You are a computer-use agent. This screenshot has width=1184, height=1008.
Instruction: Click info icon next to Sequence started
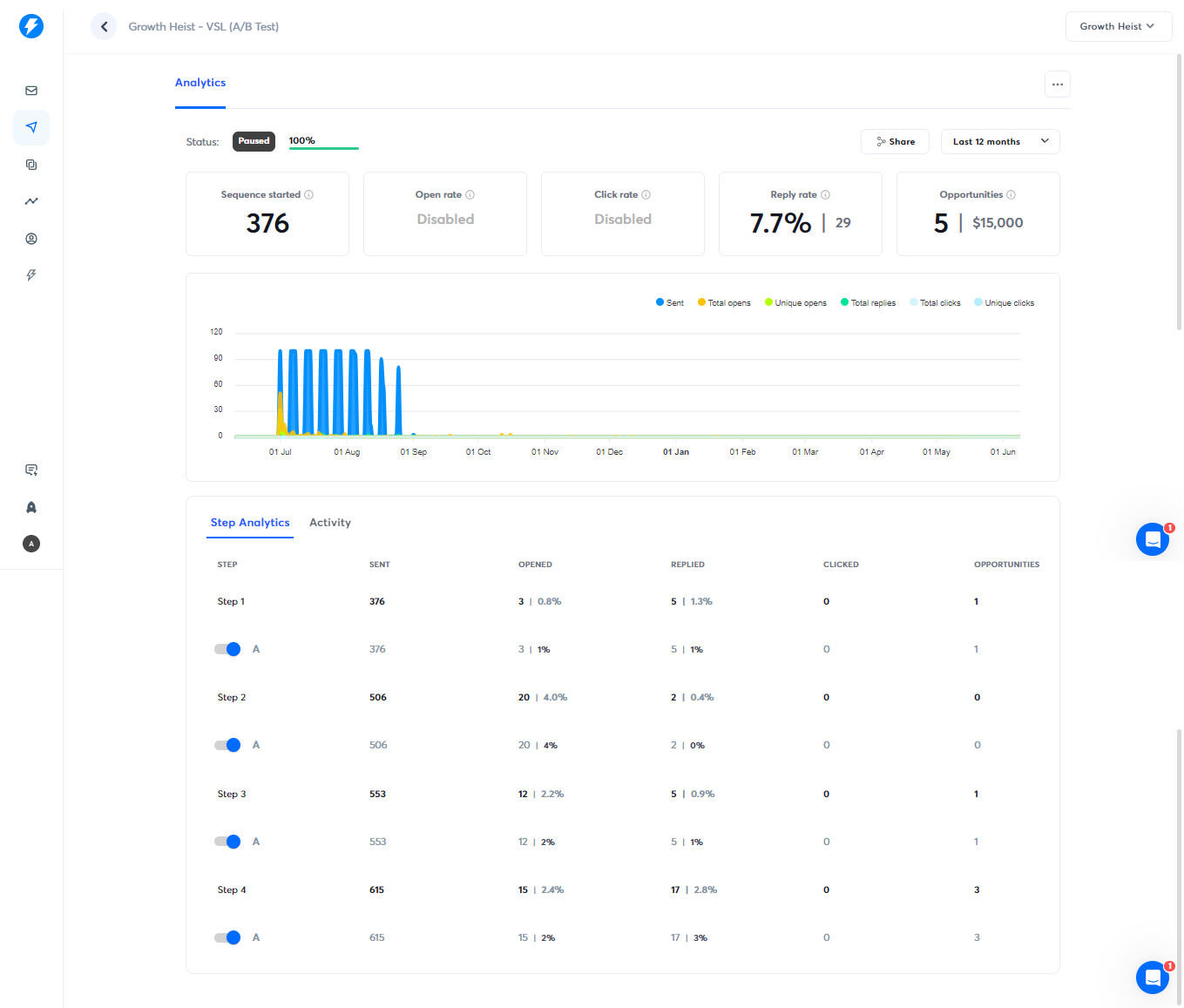tap(308, 195)
